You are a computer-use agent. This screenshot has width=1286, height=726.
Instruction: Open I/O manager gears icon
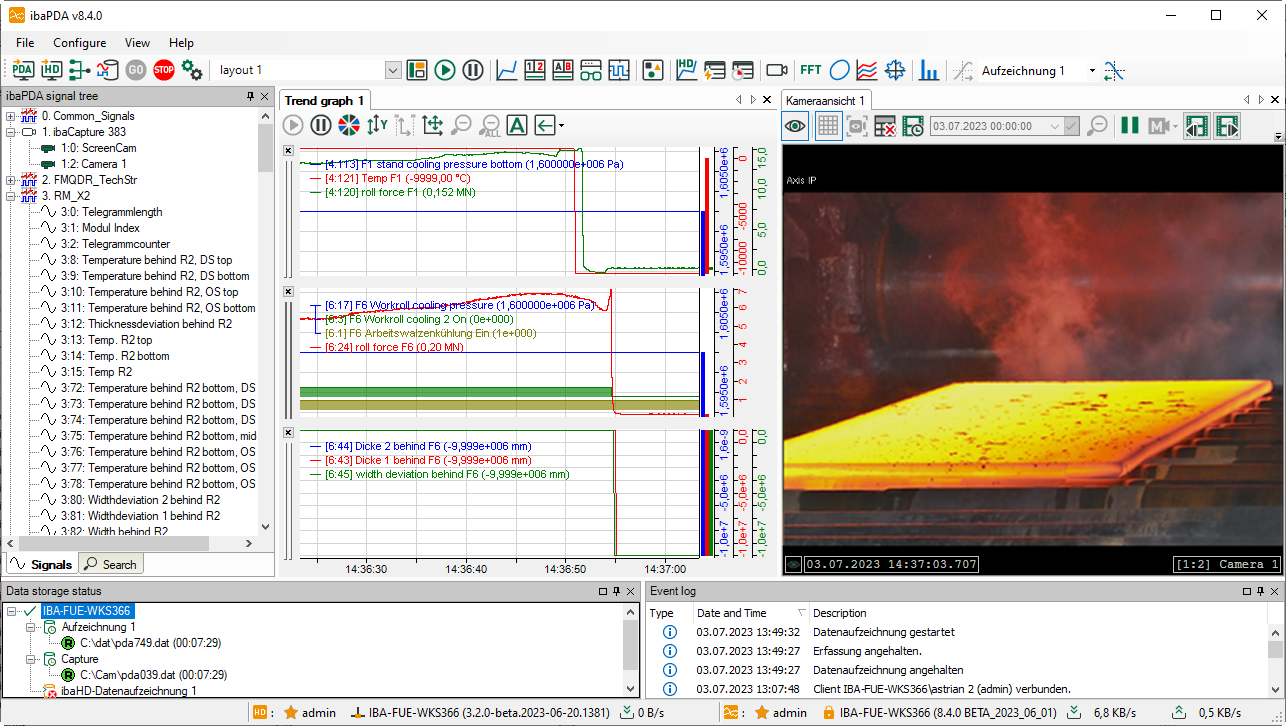point(192,70)
